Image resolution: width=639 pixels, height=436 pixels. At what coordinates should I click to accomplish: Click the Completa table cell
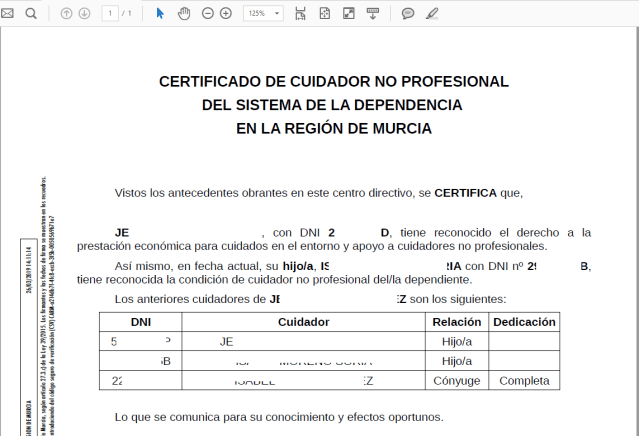tap(524, 381)
